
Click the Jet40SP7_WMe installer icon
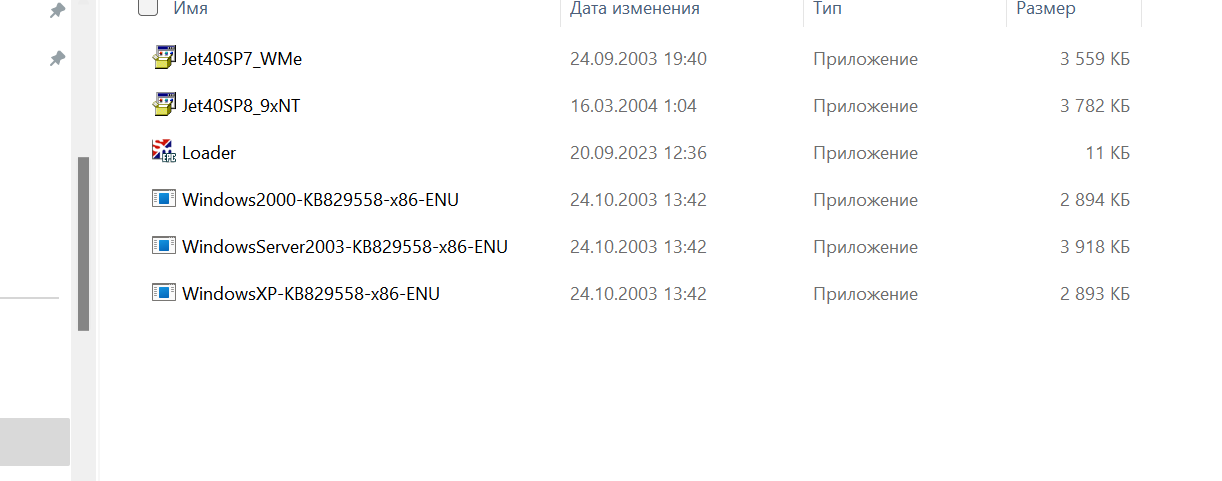(x=163, y=58)
